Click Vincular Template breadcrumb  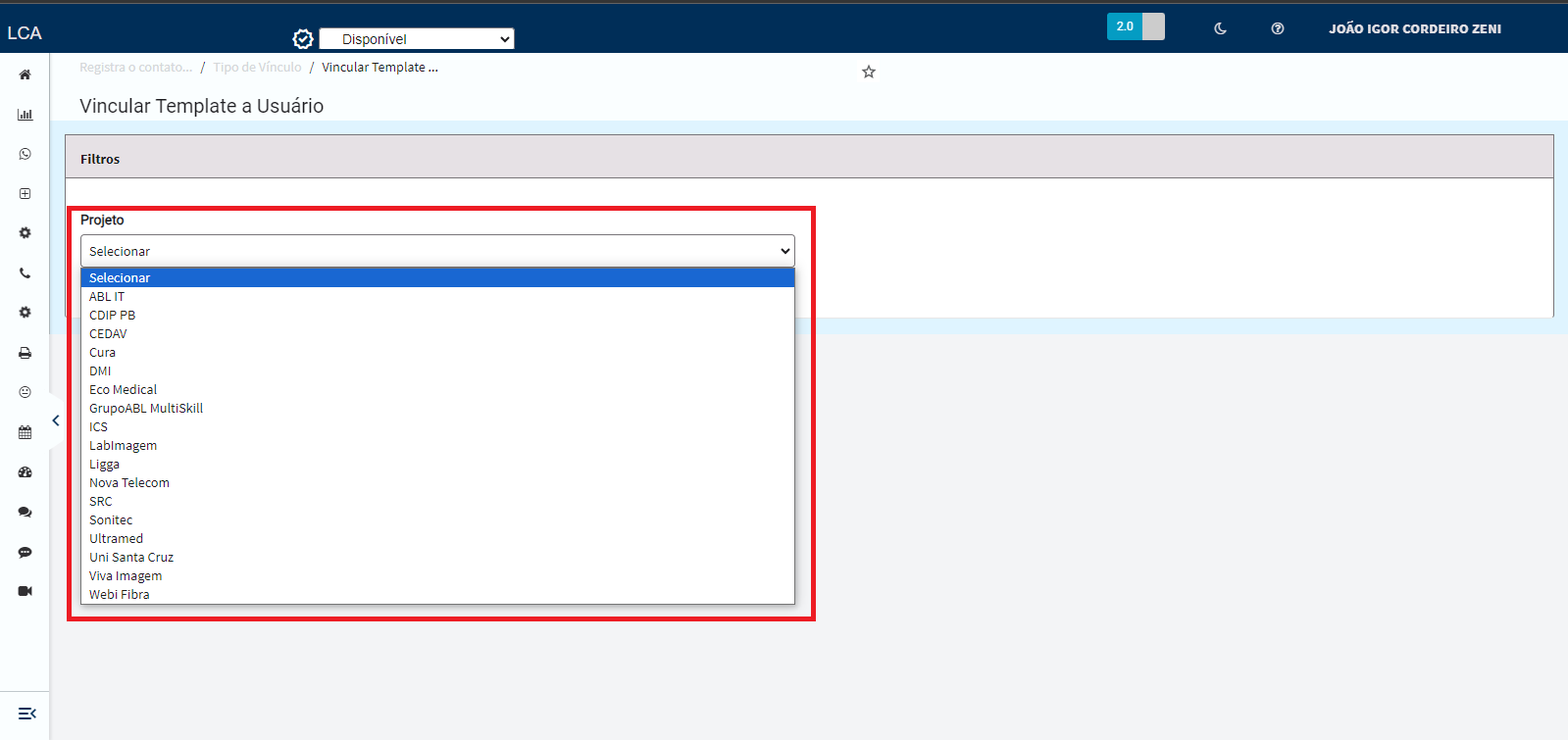coord(379,68)
